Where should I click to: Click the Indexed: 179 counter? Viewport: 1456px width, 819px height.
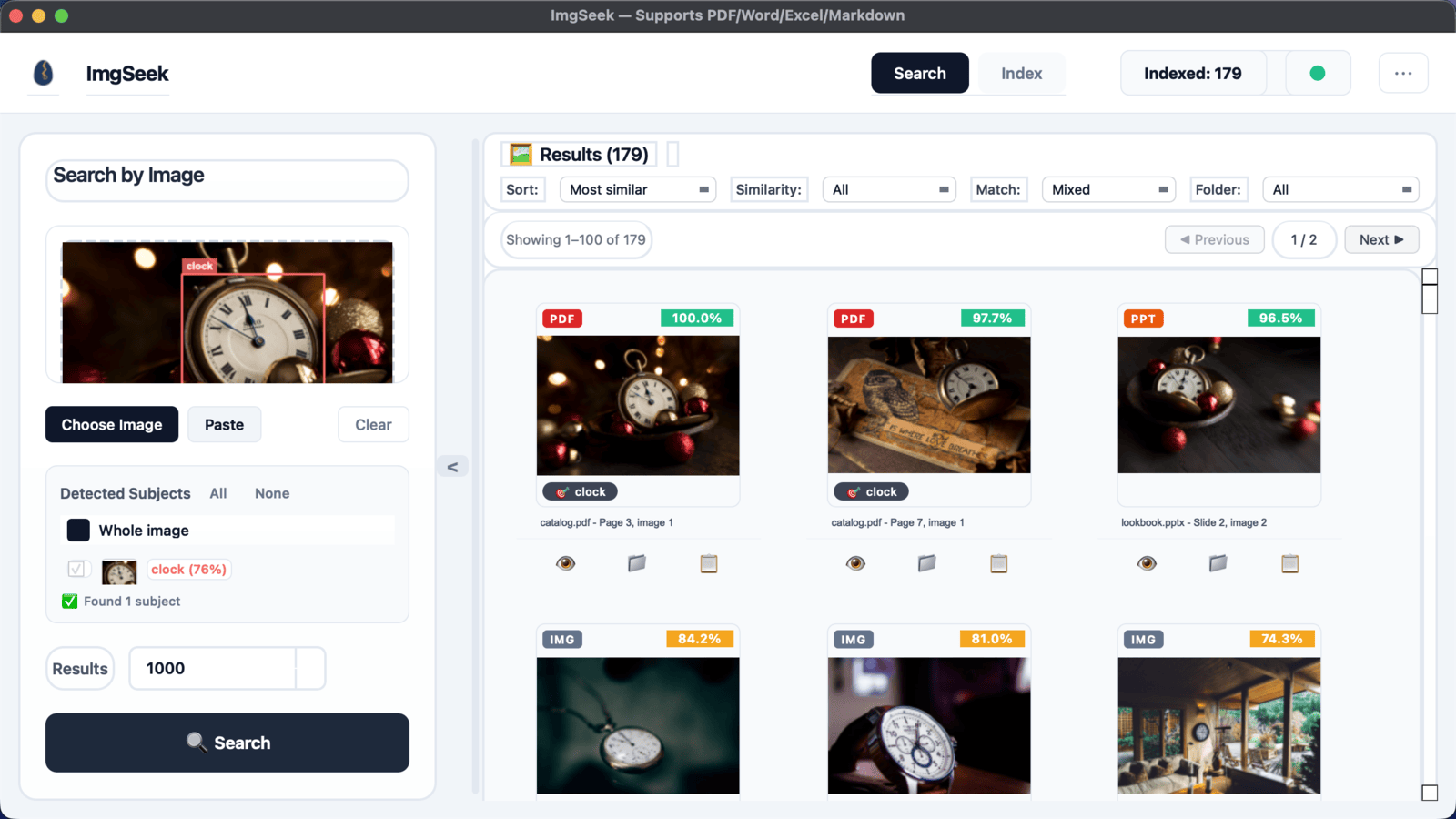click(1193, 73)
